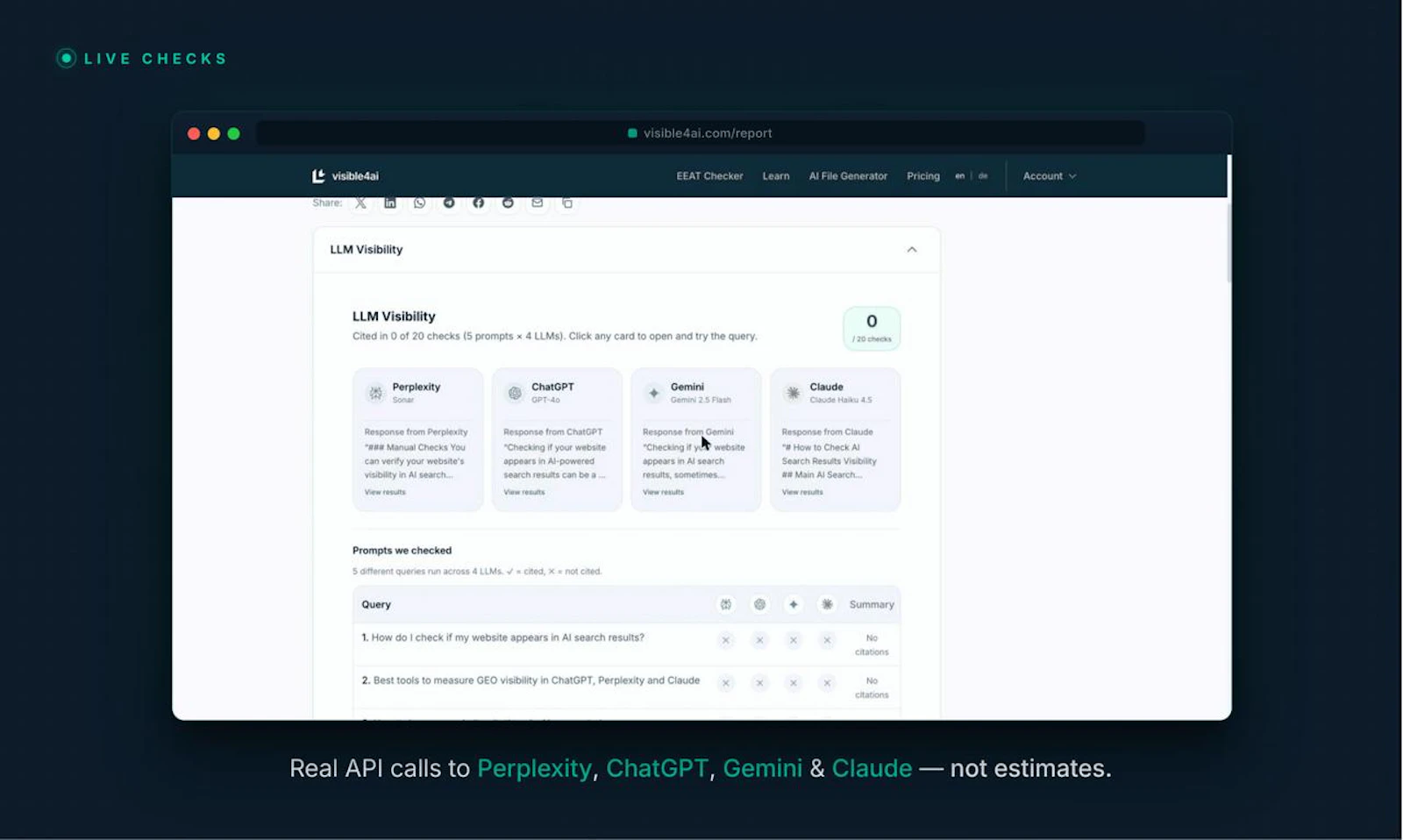Click the ChatGPT logo in its card
This screenshot has height=840, width=1403.
point(515,393)
